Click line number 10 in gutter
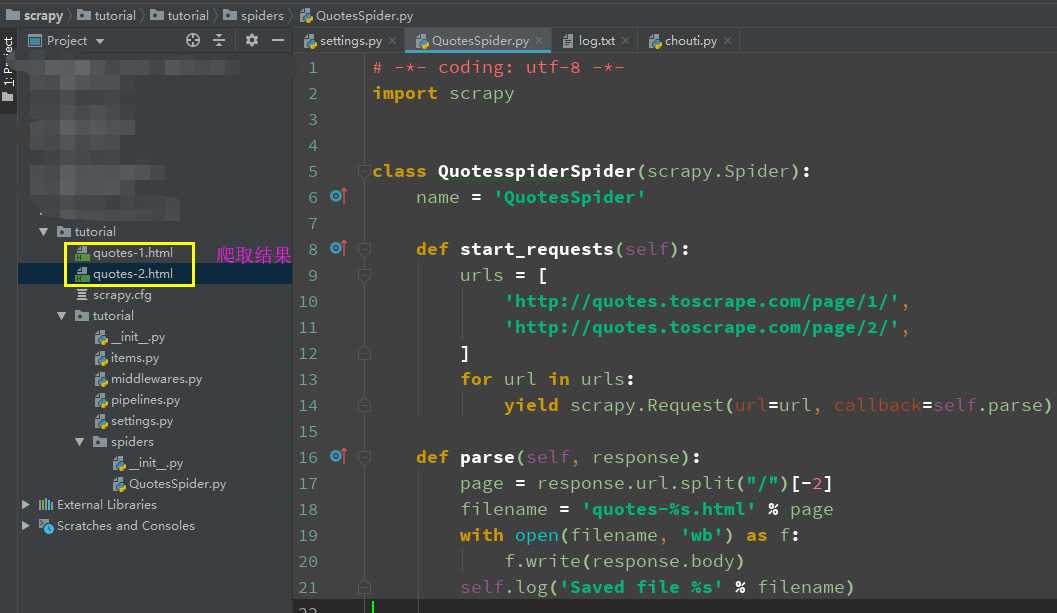This screenshot has height=613, width=1057. click(x=308, y=301)
